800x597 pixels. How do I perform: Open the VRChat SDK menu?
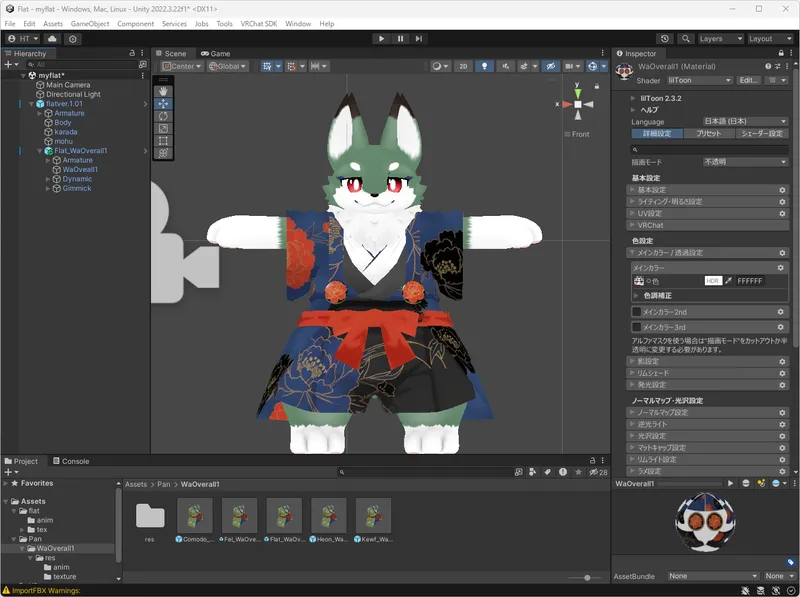click(259, 23)
